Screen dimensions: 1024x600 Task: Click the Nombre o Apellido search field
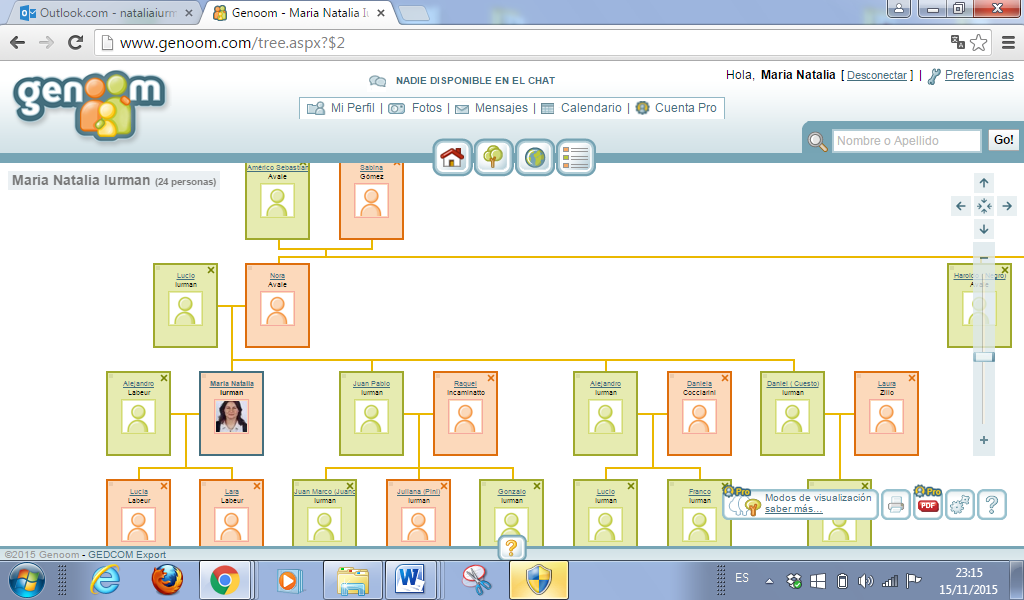(x=906, y=141)
